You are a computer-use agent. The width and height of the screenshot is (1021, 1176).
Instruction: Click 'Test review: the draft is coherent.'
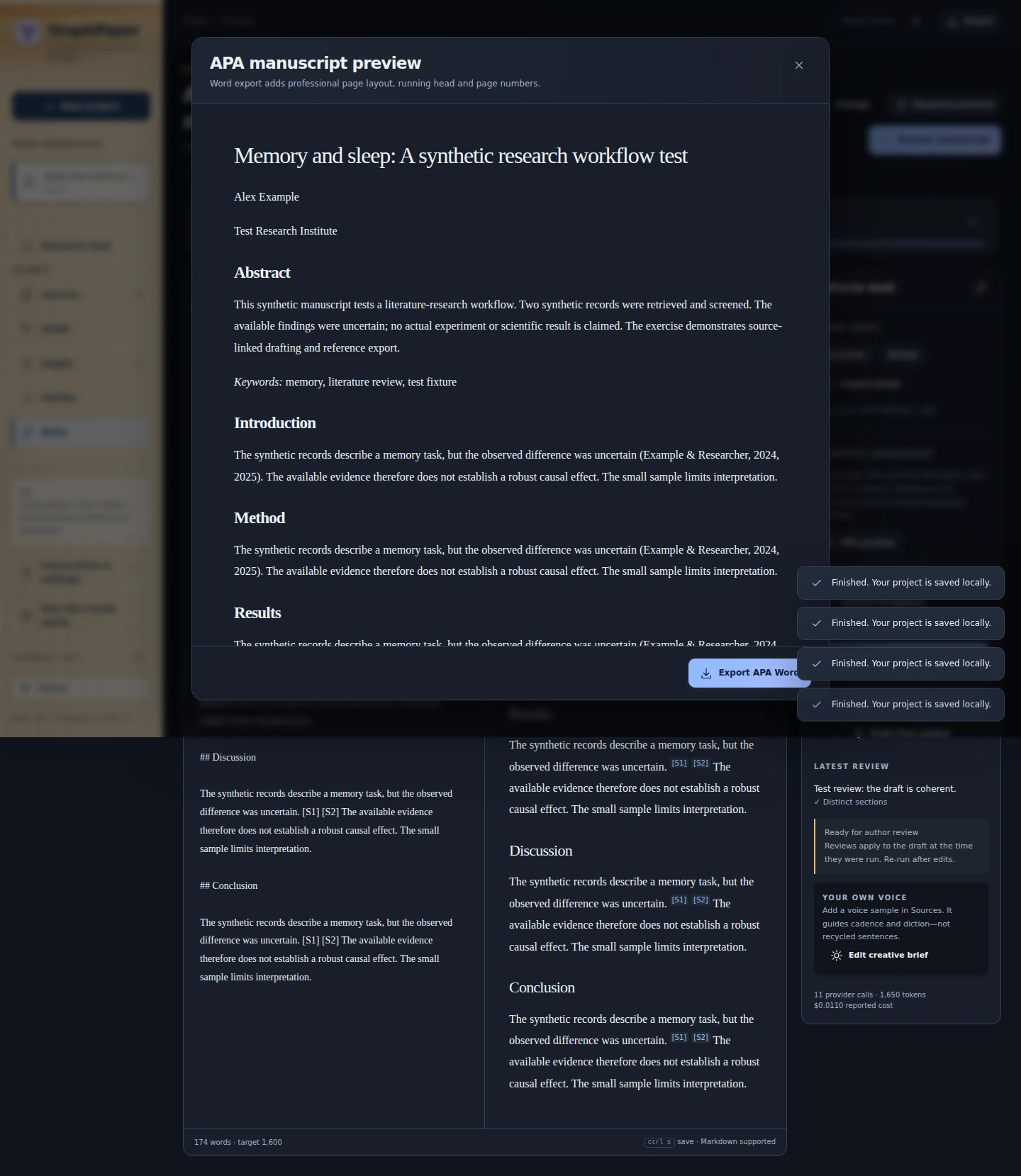(885, 789)
